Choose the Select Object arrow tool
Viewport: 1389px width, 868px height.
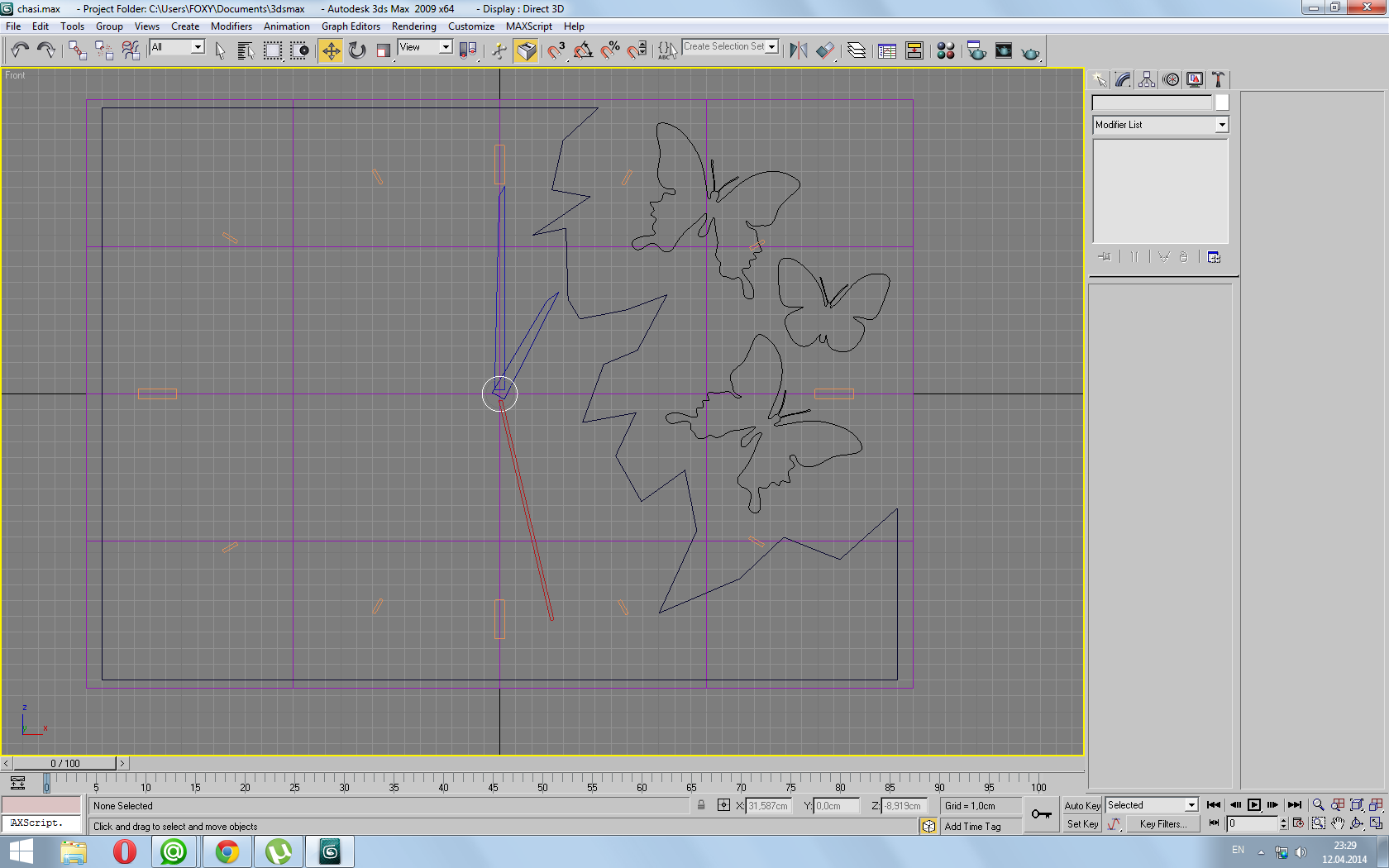point(220,51)
